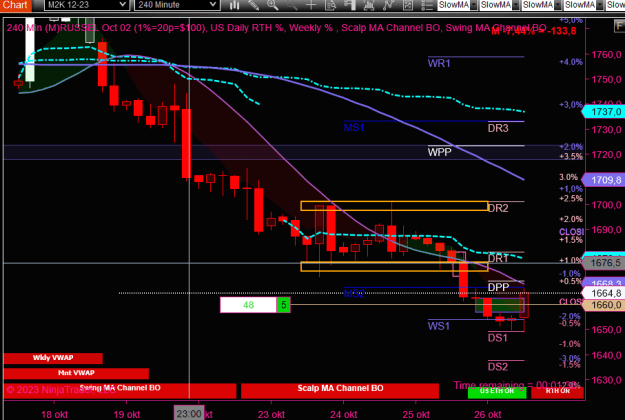Screen dimensions: 625x420
Task: Click the Time remaining text
Action: 517,385
